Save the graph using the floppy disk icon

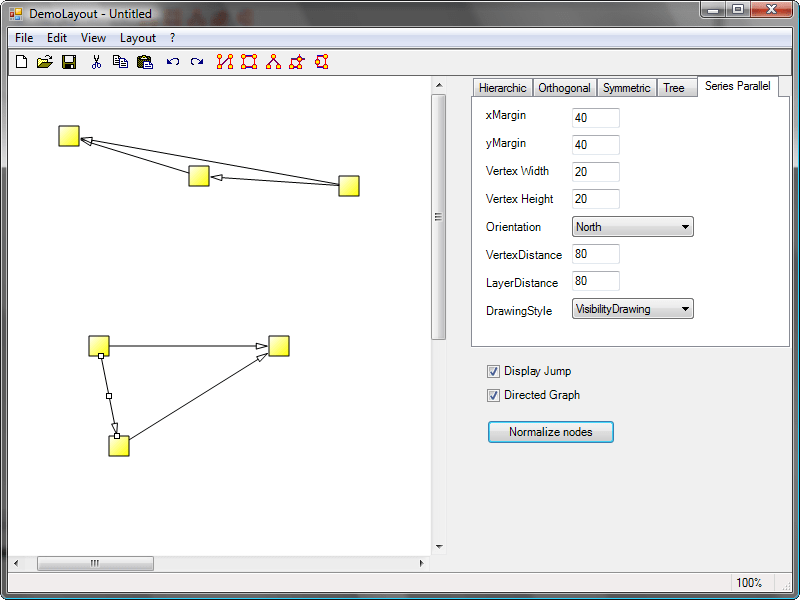[x=69, y=62]
